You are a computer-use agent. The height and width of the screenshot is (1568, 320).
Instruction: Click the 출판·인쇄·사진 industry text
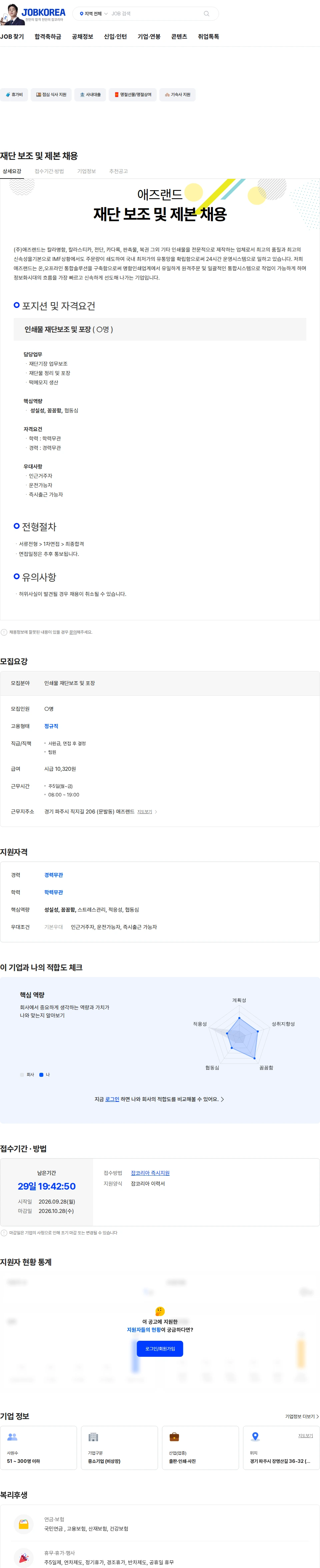pyautogui.click(x=183, y=1461)
